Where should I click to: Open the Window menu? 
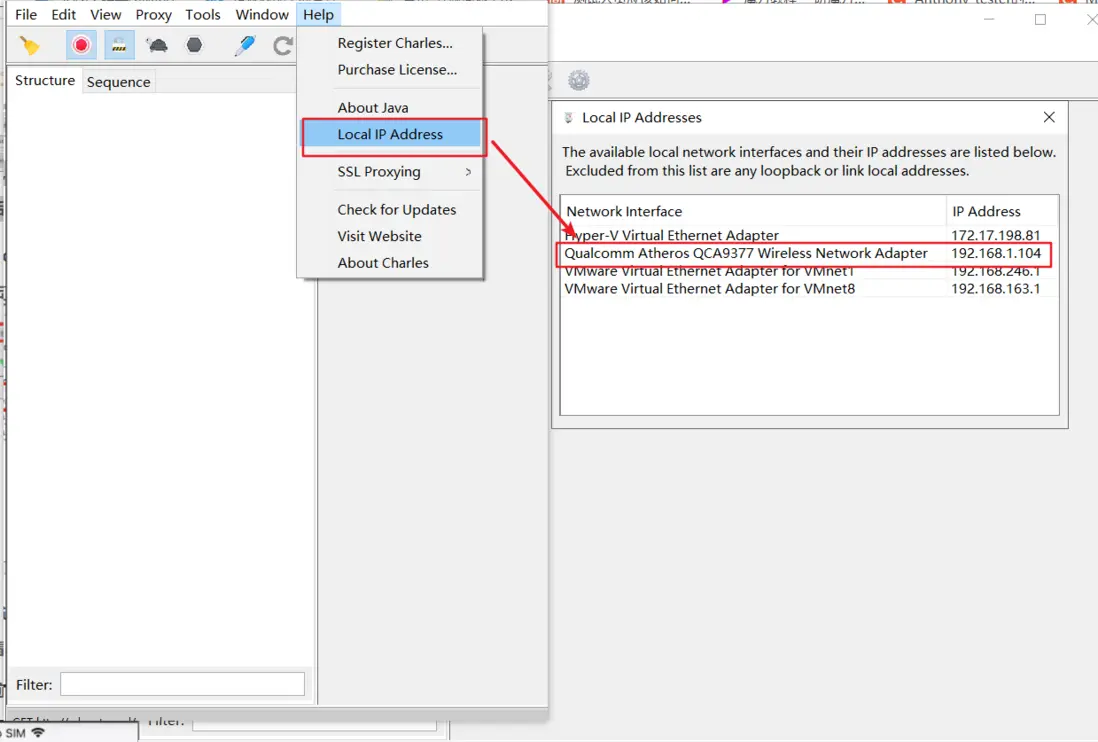click(x=262, y=15)
